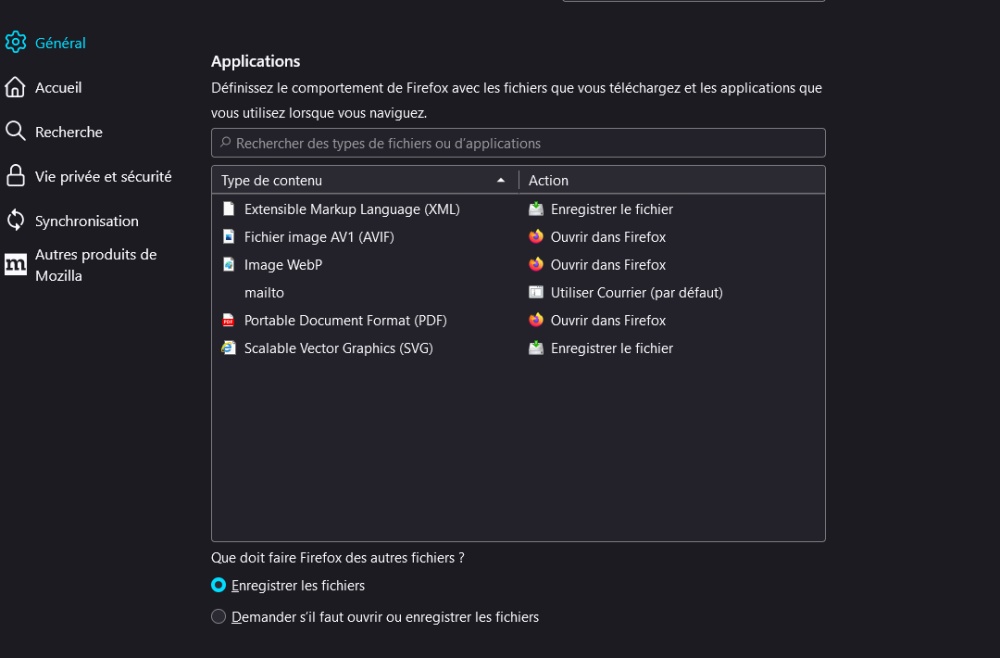
Task: Open action dropdown for Extensible Markup Language
Action: (x=611, y=209)
